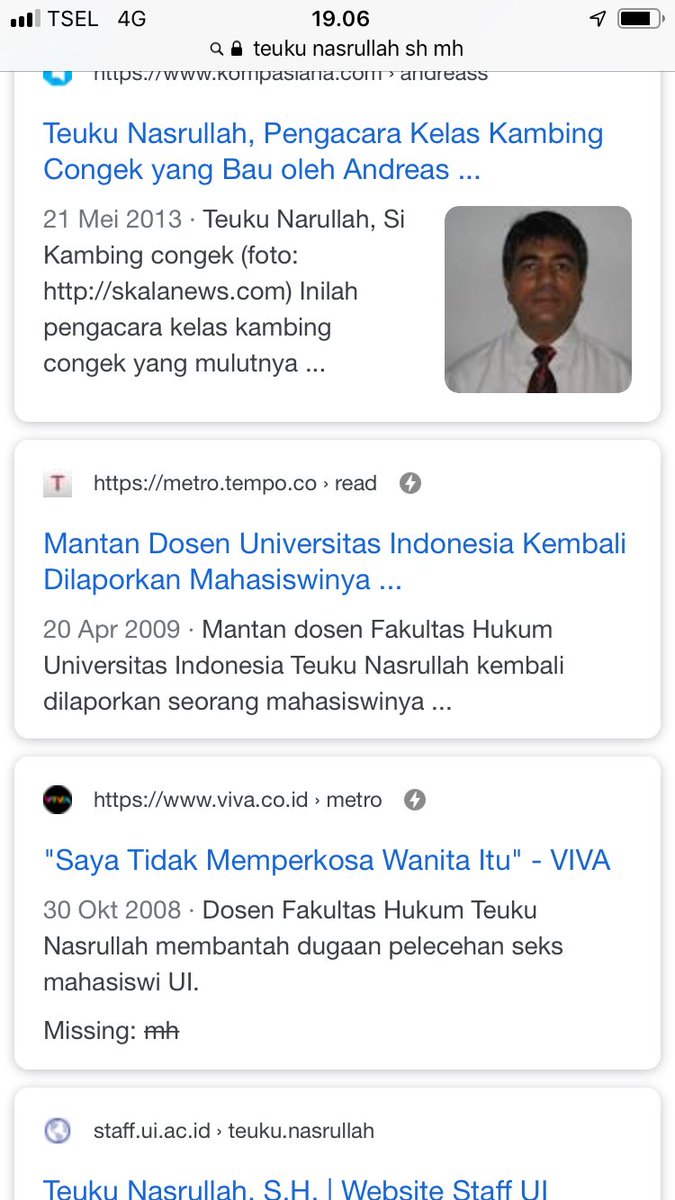Tap the AMP lightning icon beside viva.co.id
The width and height of the screenshot is (675, 1200).
click(415, 800)
